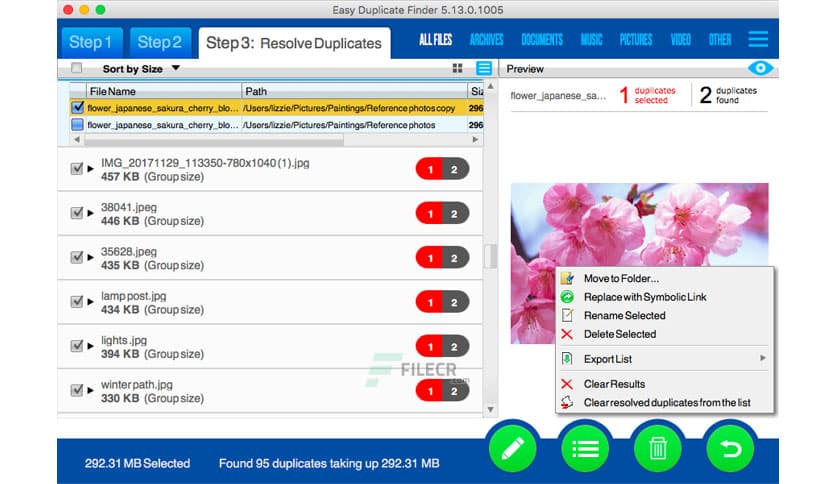Screen dimensions: 836x484
Task: Expand the IMG_20171129_113350 group triangle
Action: (90, 168)
